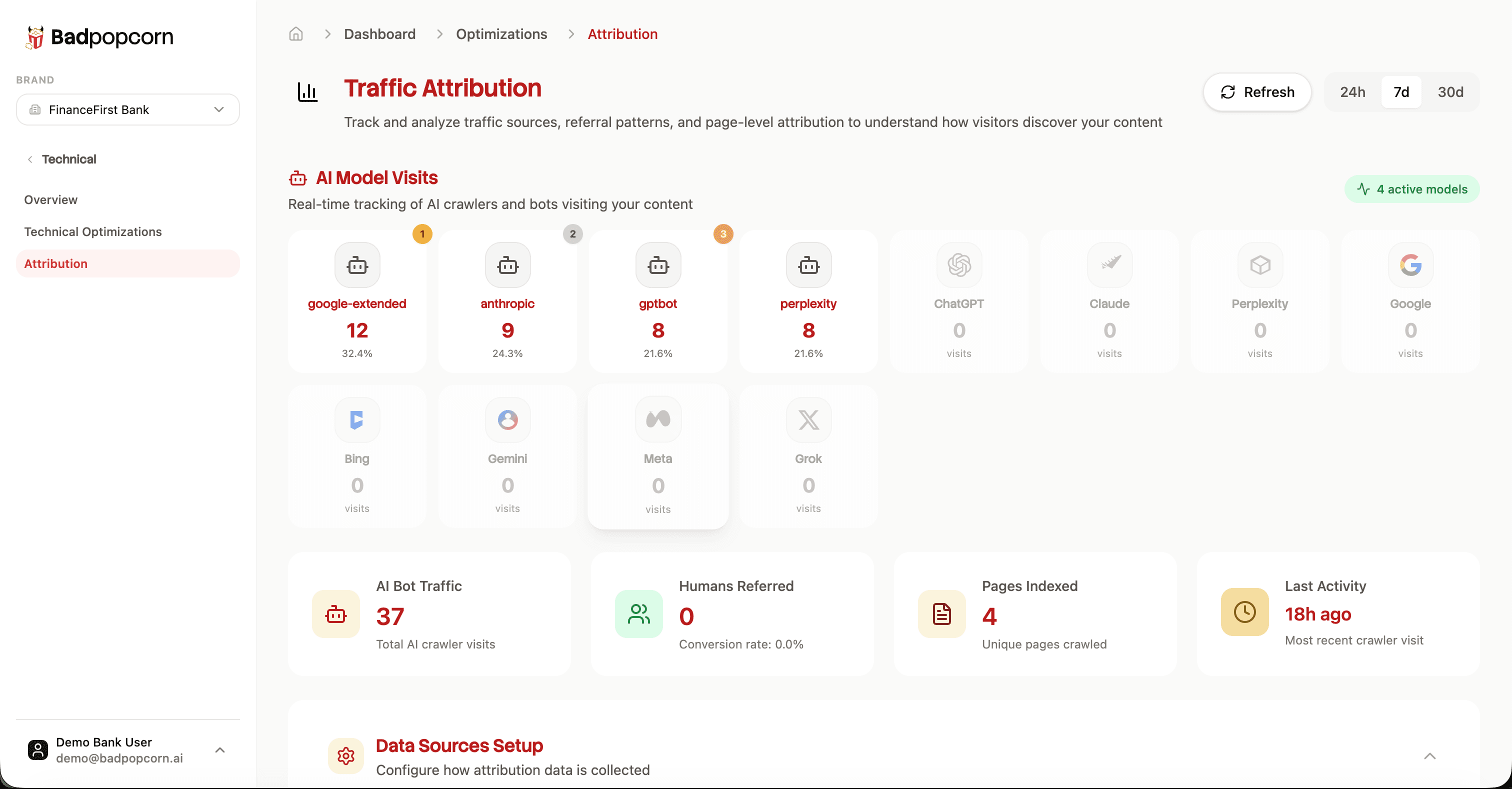Viewport: 1512px width, 789px height.
Task: Open Overview in the sidebar
Action: [50, 199]
